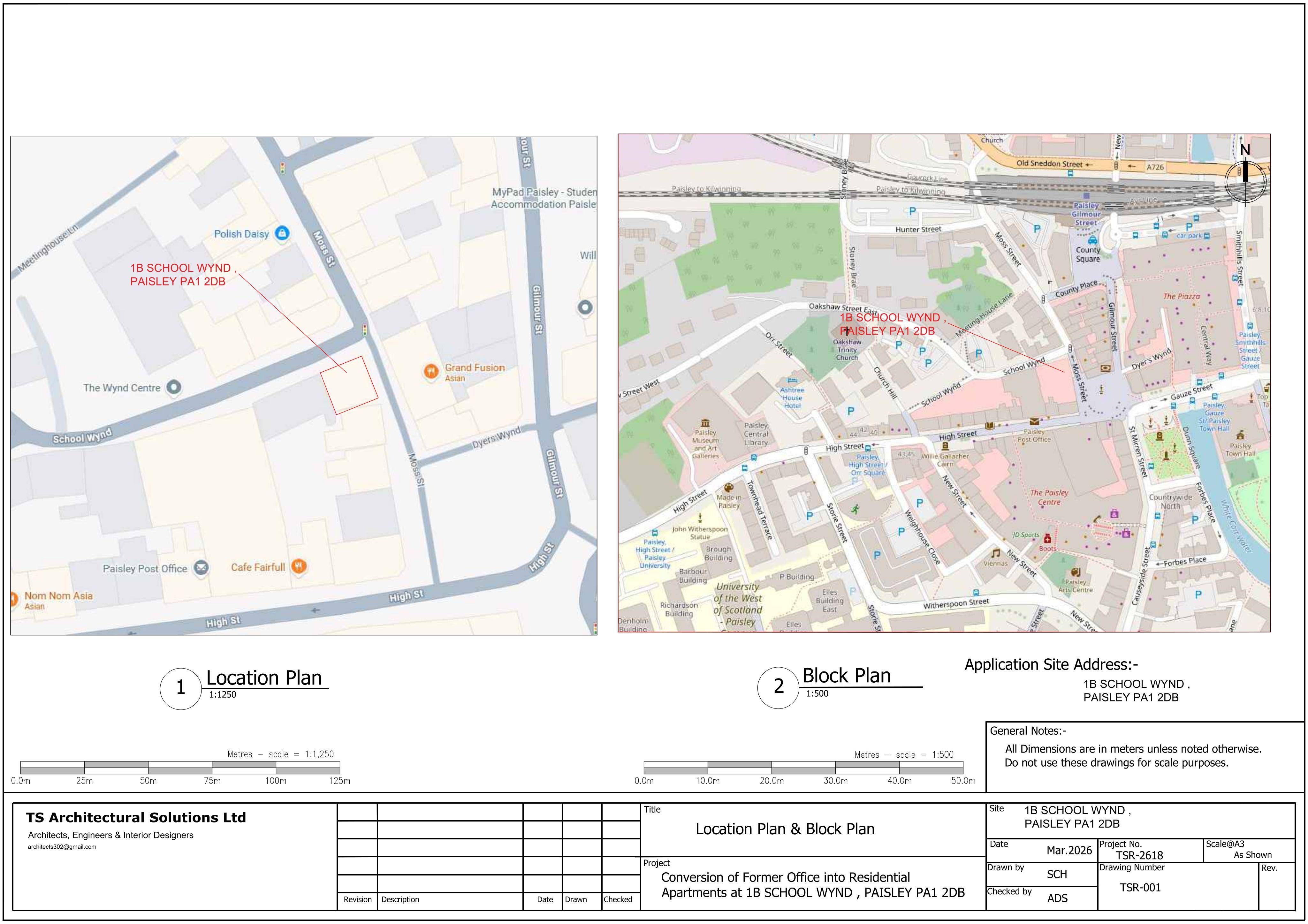
Task: Click the parking P icon beside Hunter Street
Action: point(912,211)
